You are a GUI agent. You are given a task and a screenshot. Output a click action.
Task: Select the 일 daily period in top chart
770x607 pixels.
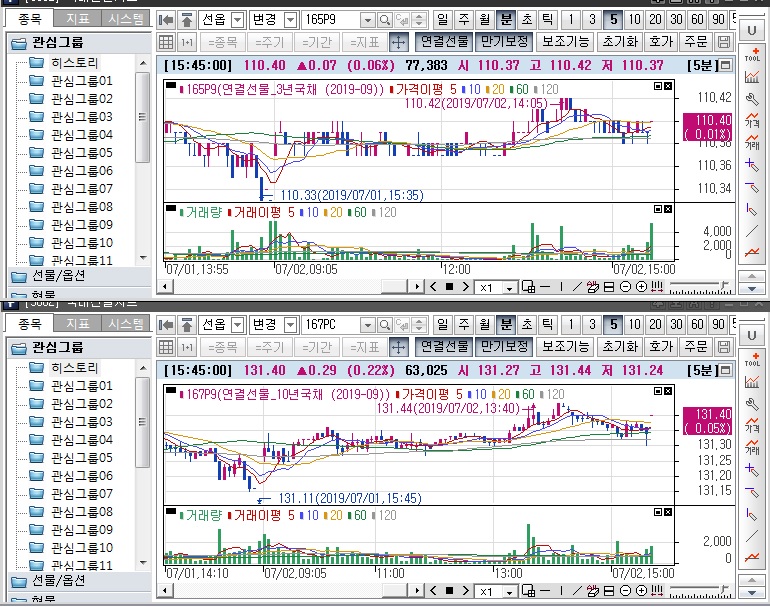pyautogui.click(x=441, y=20)
